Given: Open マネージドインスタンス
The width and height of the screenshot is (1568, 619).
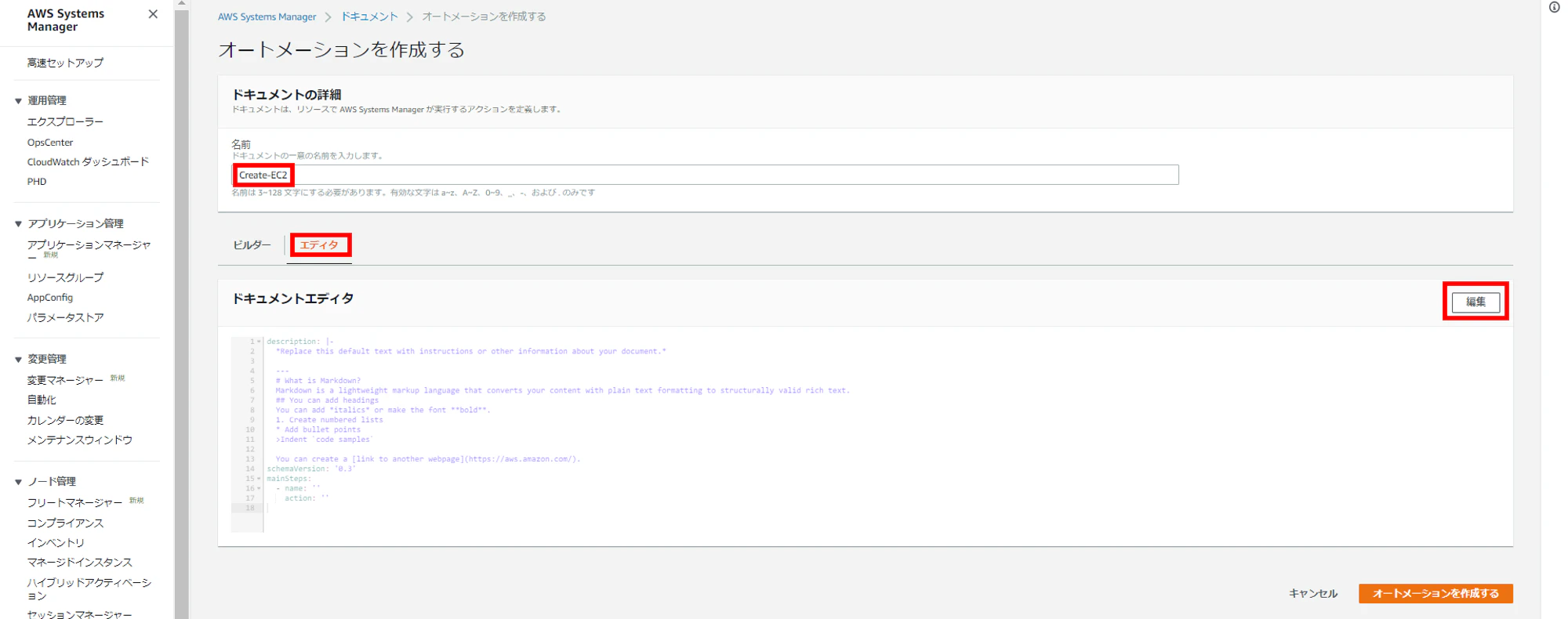Looking at the screenshot, I should 80,563.
